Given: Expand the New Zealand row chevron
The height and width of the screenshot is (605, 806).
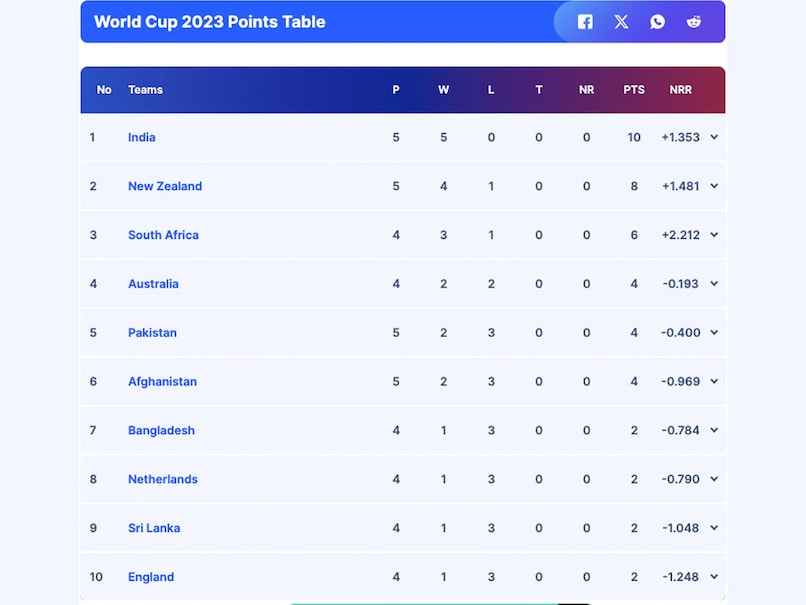Looking at the screenshot, I should (714, 186).
